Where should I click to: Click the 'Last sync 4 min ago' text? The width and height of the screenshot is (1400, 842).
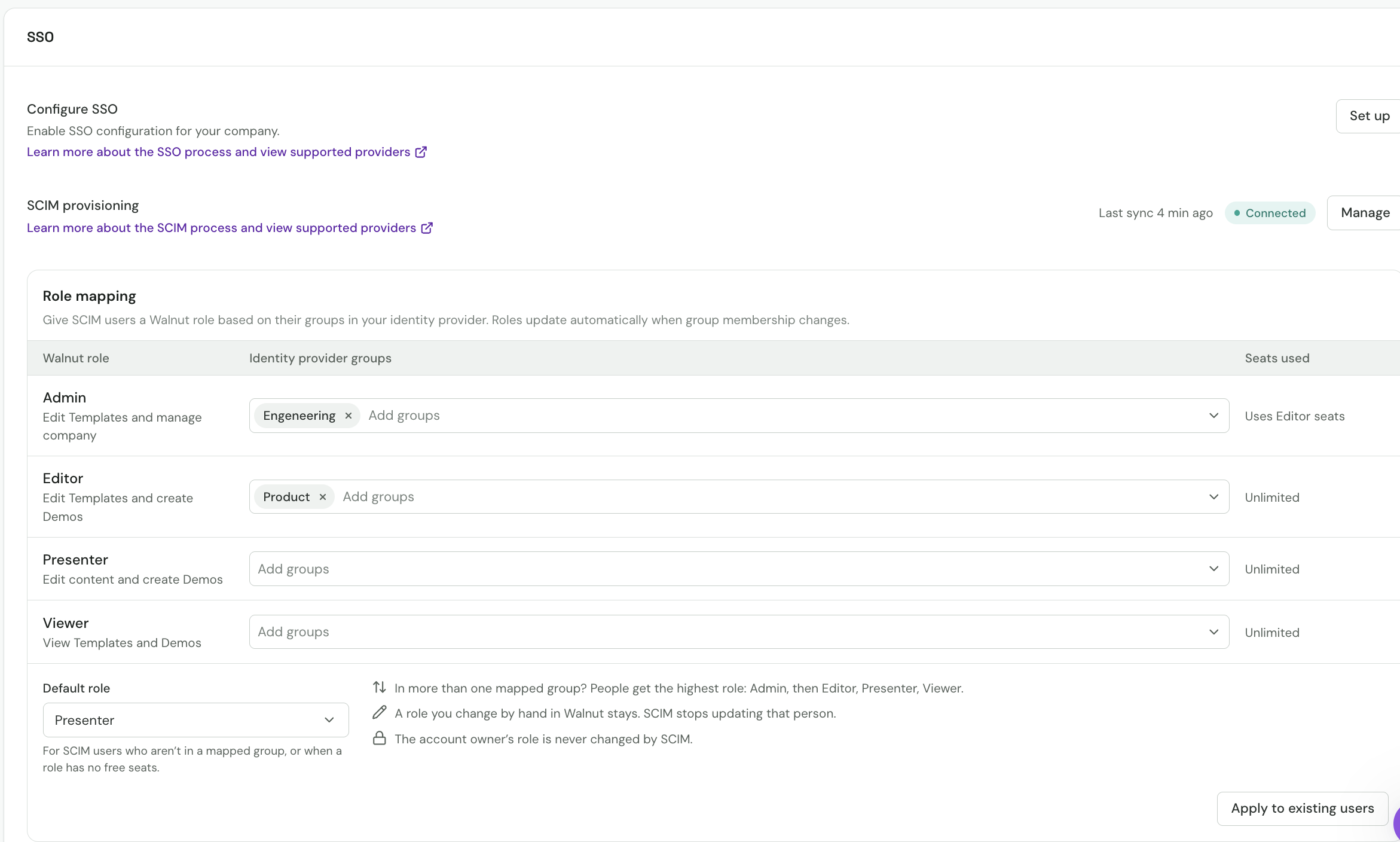point(1156,213)
